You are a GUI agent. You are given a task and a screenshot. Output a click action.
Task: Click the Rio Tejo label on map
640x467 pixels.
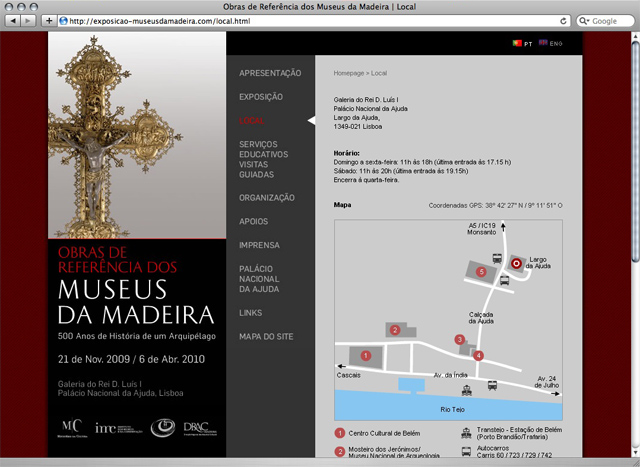pyautogui.click(x=452, y=409)
